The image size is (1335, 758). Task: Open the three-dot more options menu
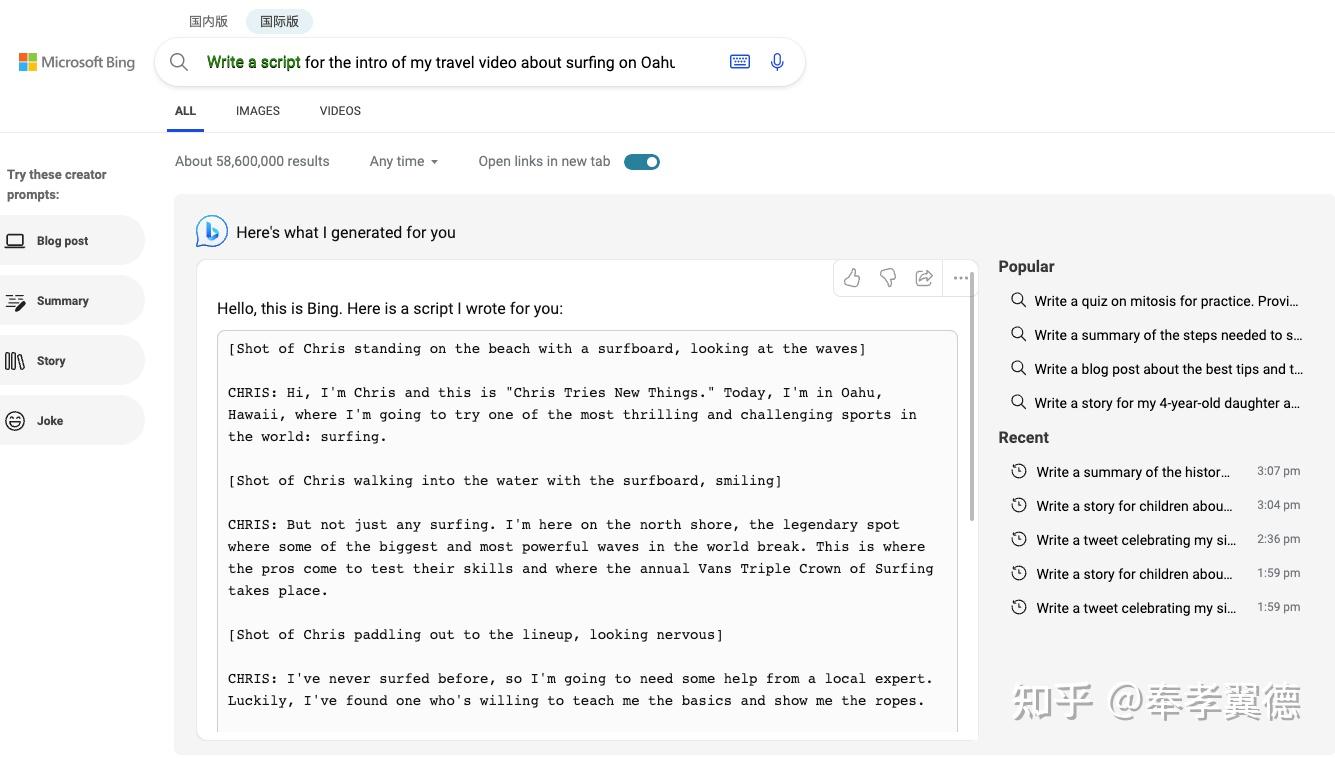pyautogui.click(x=961, y=278)
